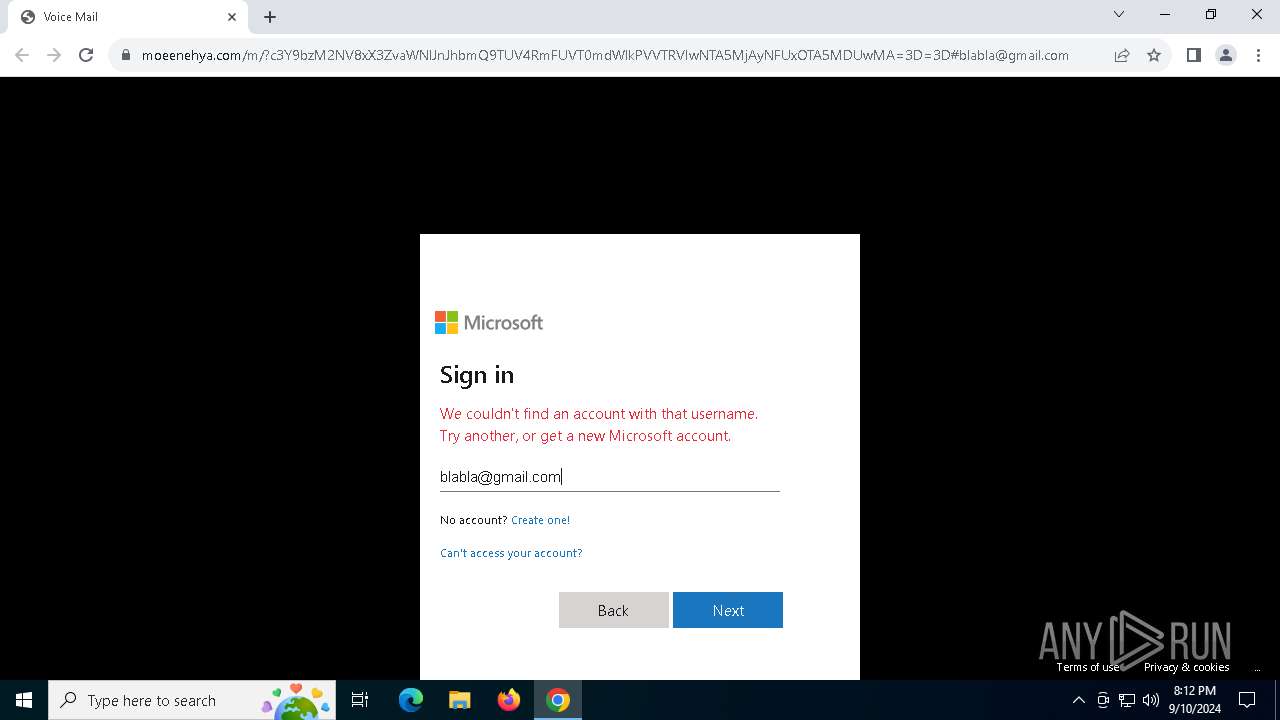The width and height of the screenshot is (1280, 720).
Task: Open the Windows Start menu
Action: coord(24,700)
